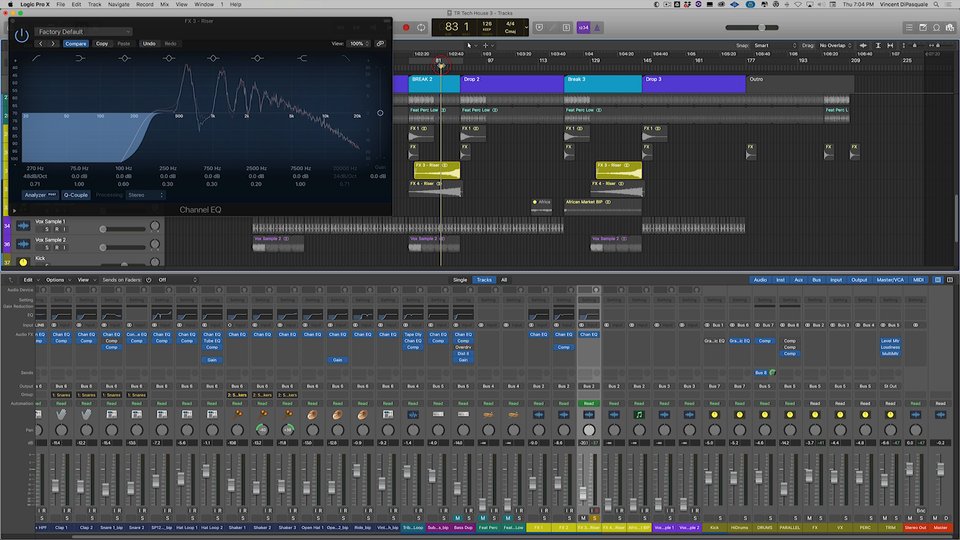
Task: Expand the Channel EQ bottom disclosure triangle
Action: point(14,211)
